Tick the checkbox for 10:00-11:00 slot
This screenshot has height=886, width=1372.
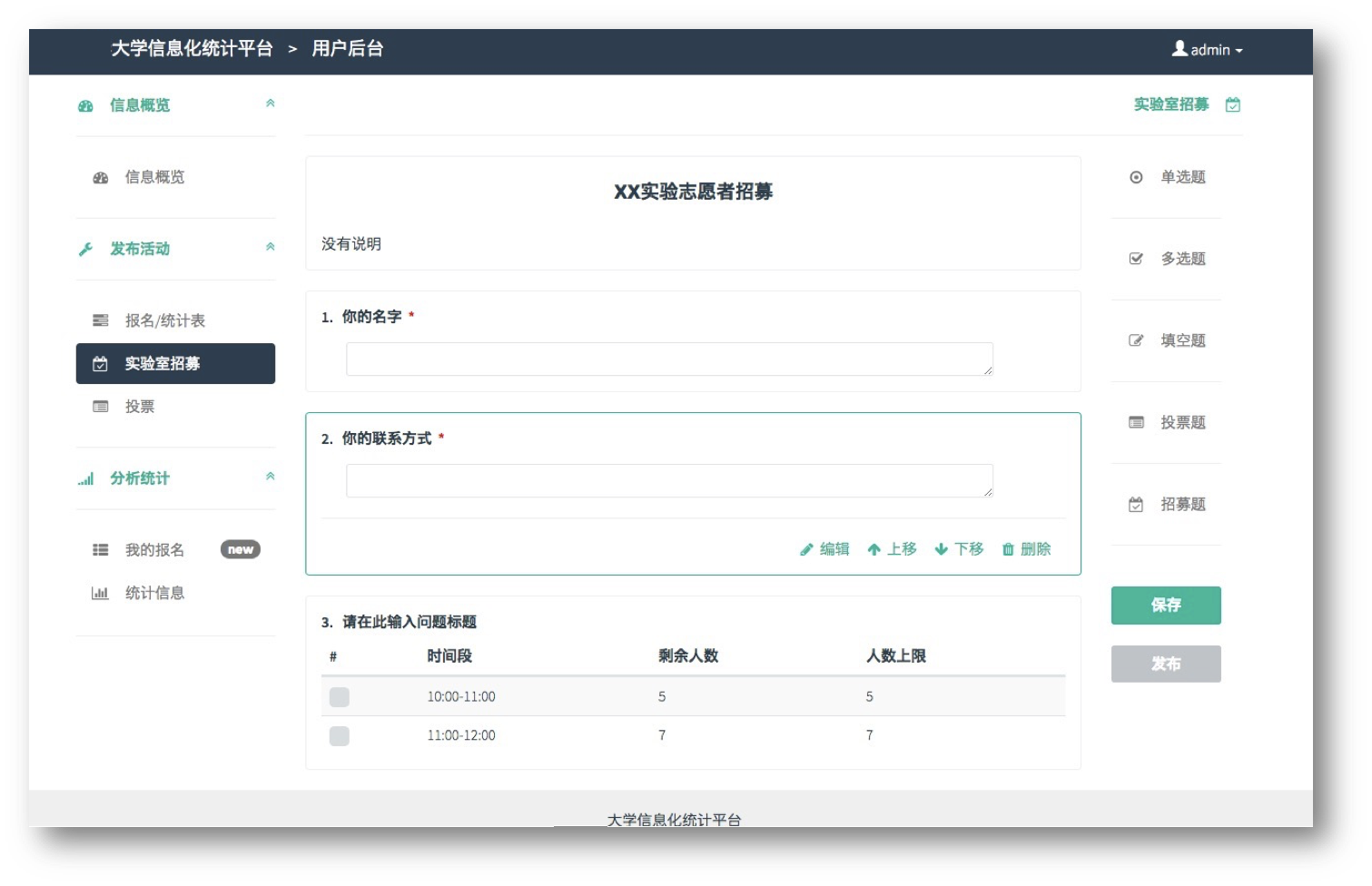(x=340, y=697)
